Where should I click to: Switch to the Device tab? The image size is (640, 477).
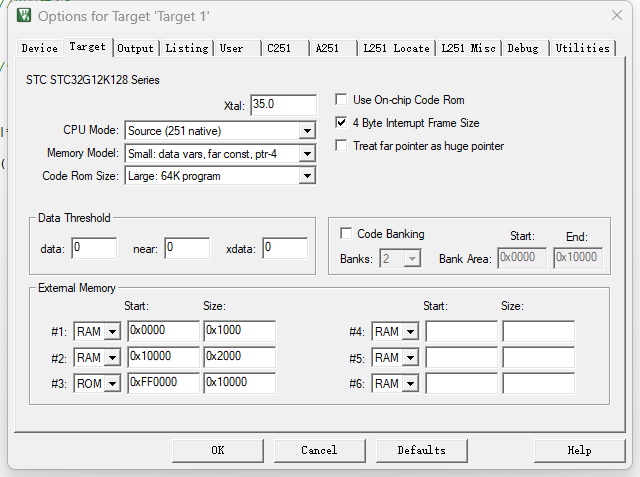pyautogui.click(x=40, y=48)
